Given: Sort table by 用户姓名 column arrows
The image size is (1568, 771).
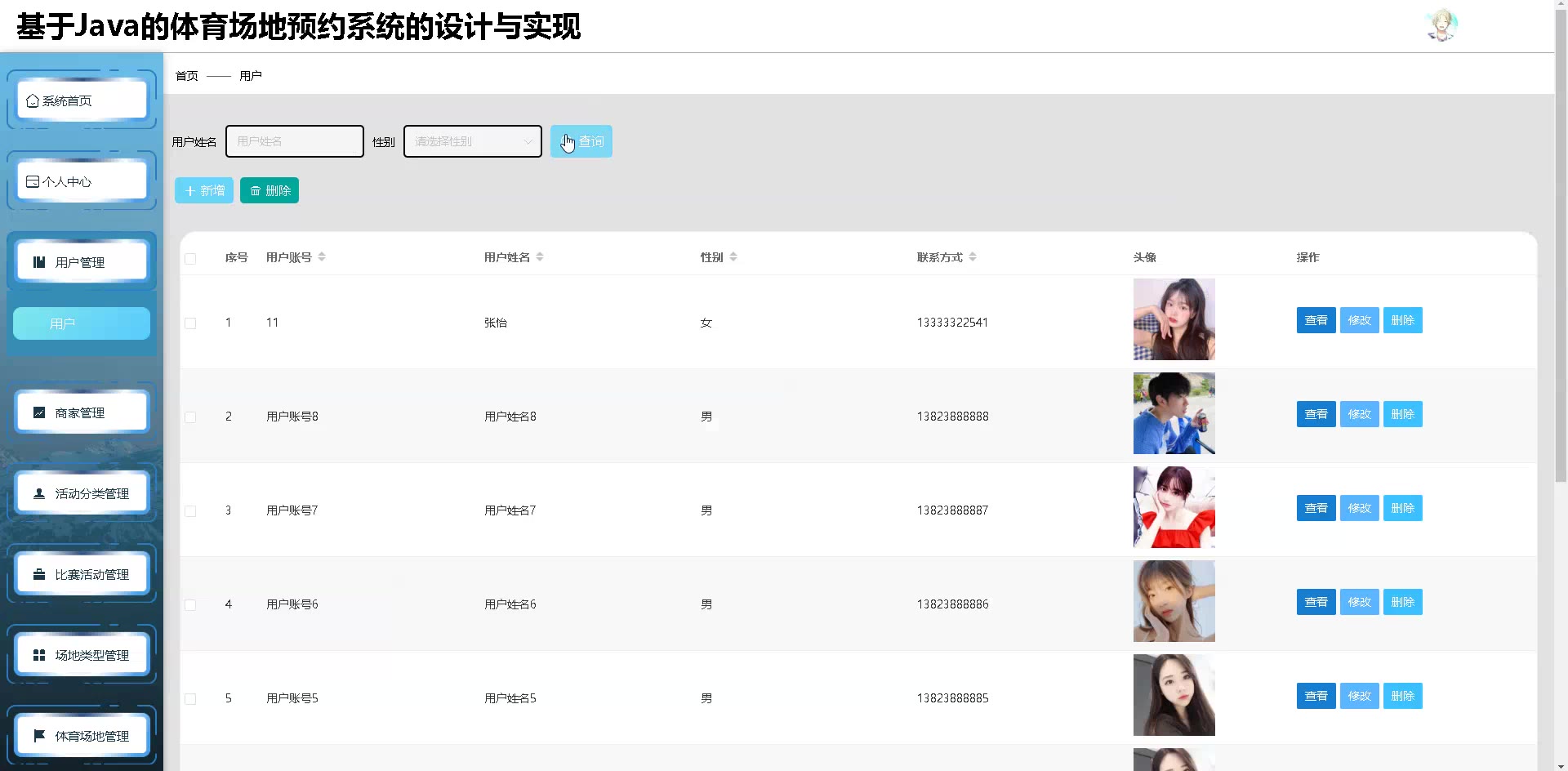Looking at the screenshot, I should pos(540,256).
